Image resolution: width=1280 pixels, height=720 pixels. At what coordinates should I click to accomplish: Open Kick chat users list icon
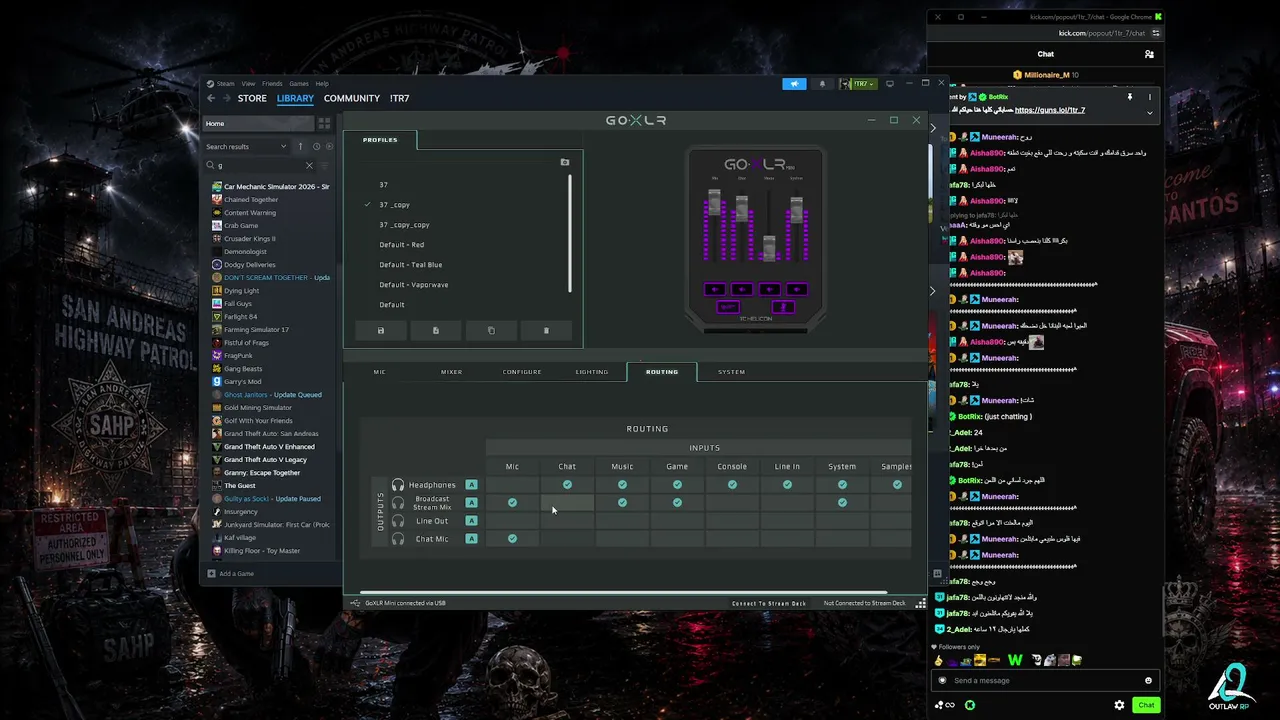(x=1149, y=54)
